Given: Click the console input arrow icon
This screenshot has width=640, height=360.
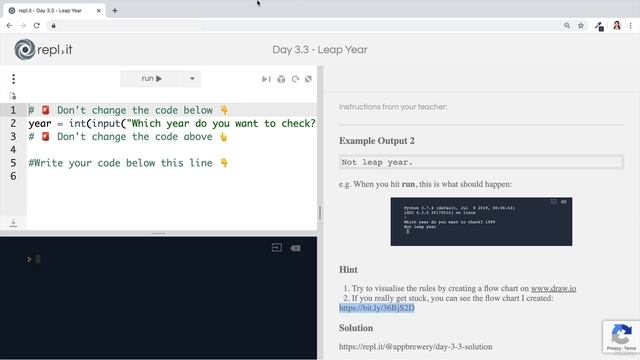Looking at the screenshot, I should tap(277, 248).
